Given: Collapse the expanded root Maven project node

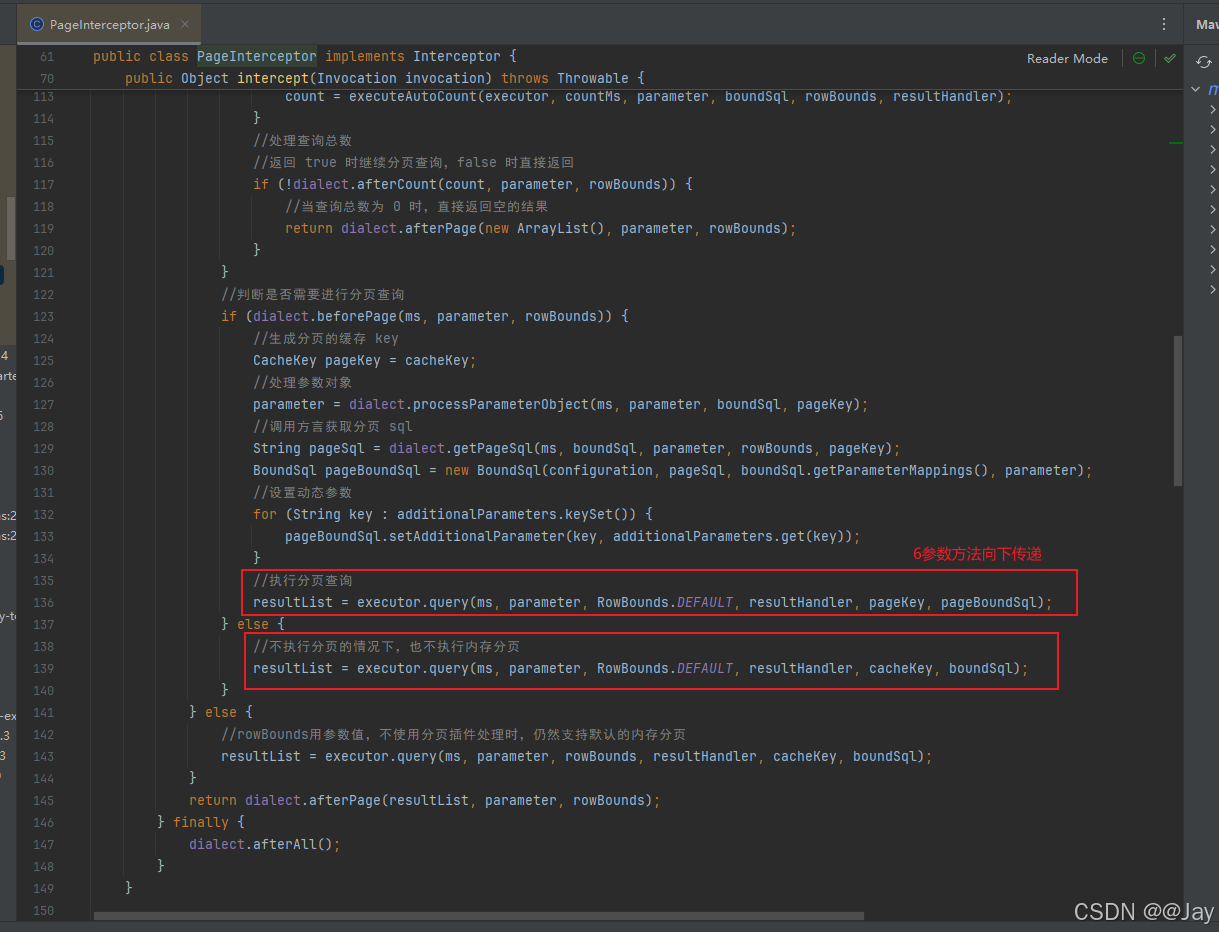Looking at the screenshot, I should pos(1197,90).
